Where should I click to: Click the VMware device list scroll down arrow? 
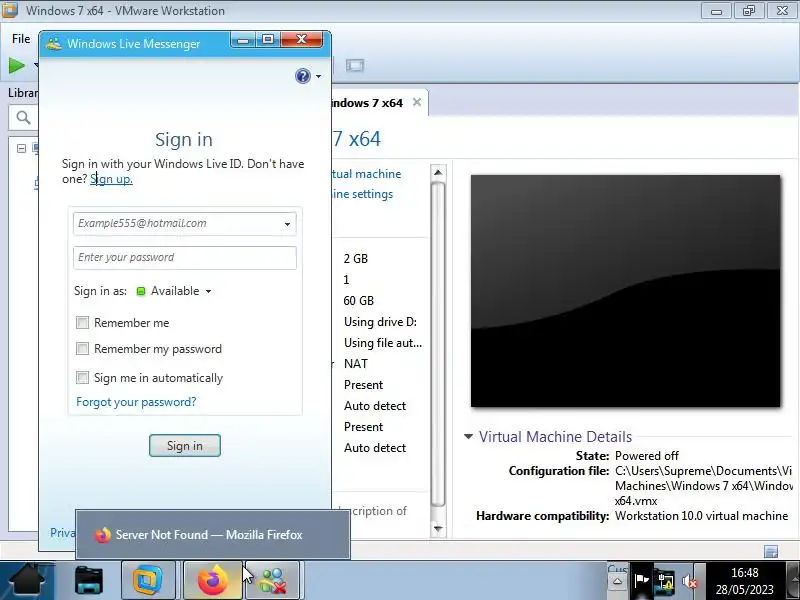[x=438, y=529]
